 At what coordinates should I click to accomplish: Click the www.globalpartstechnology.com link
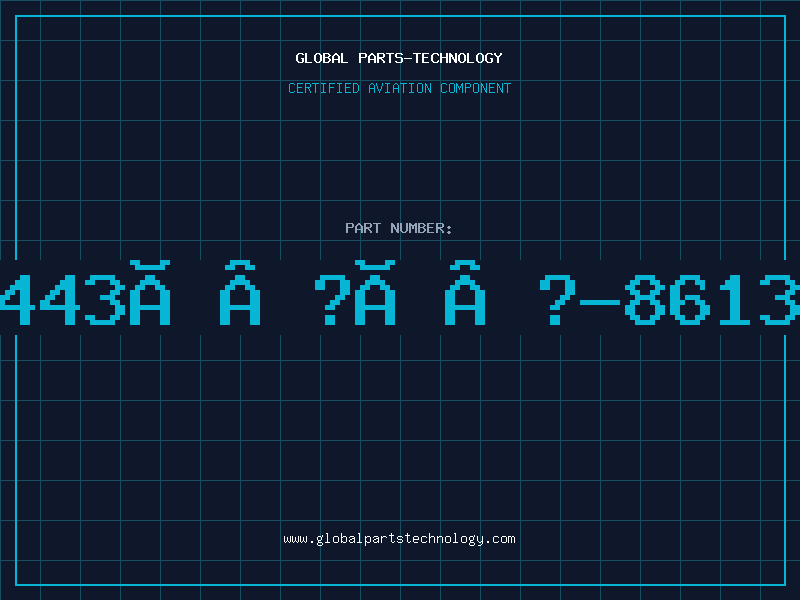point(399,539)
